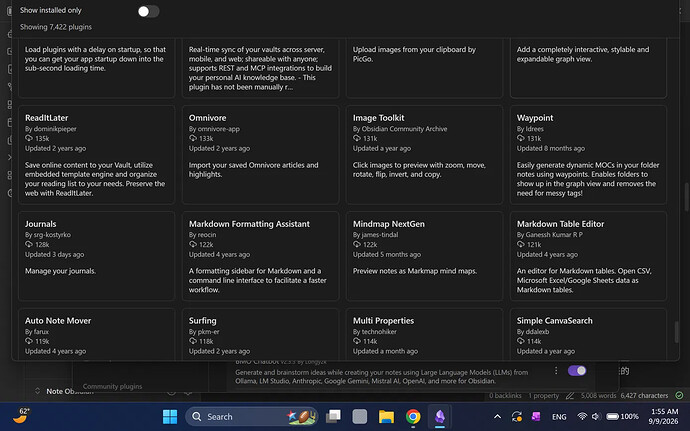Disable the BMO Chatbot plugin toggle
The image size is (690, 431).
(x=576, y=371)
